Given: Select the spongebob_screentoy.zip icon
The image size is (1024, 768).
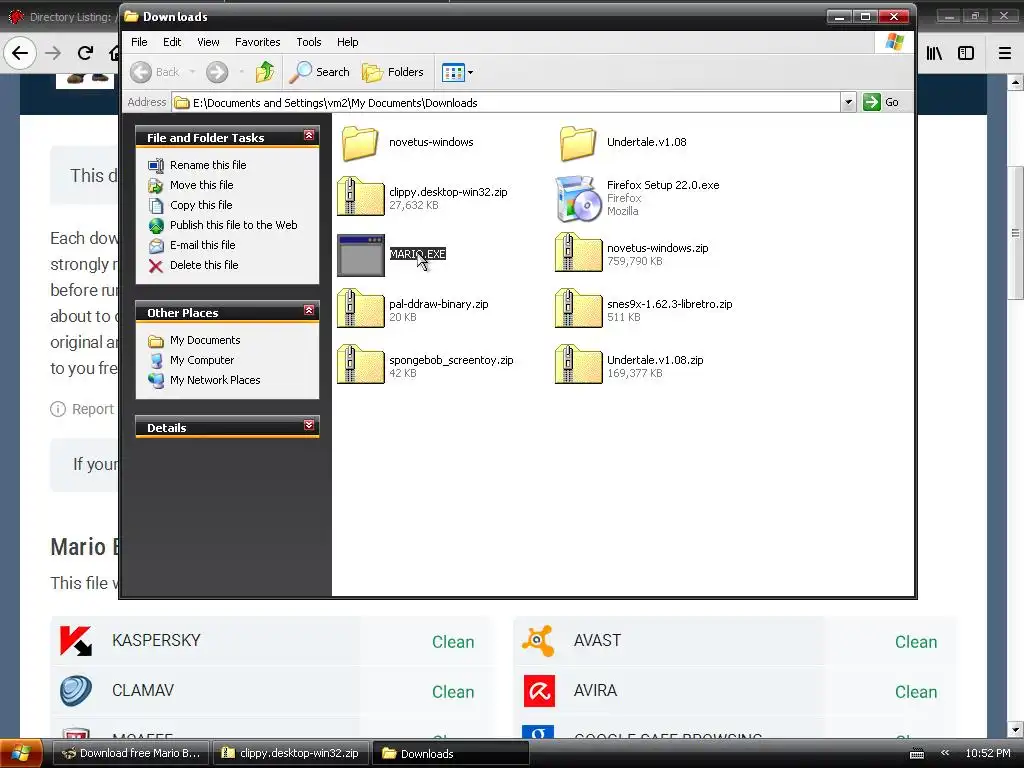Looking at the screenshot, I should (360, 364).
